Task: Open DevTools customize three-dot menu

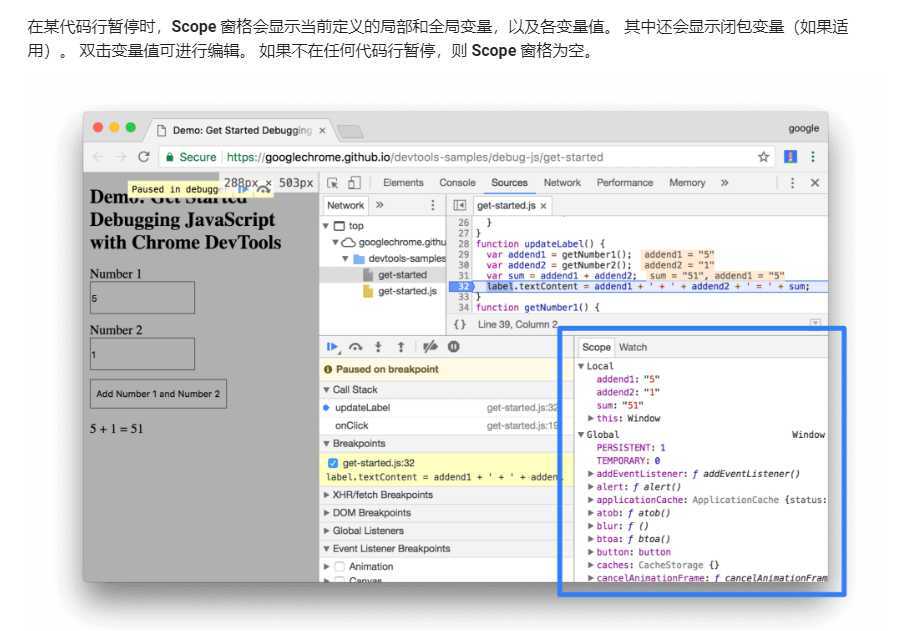Action: [792, 183]
